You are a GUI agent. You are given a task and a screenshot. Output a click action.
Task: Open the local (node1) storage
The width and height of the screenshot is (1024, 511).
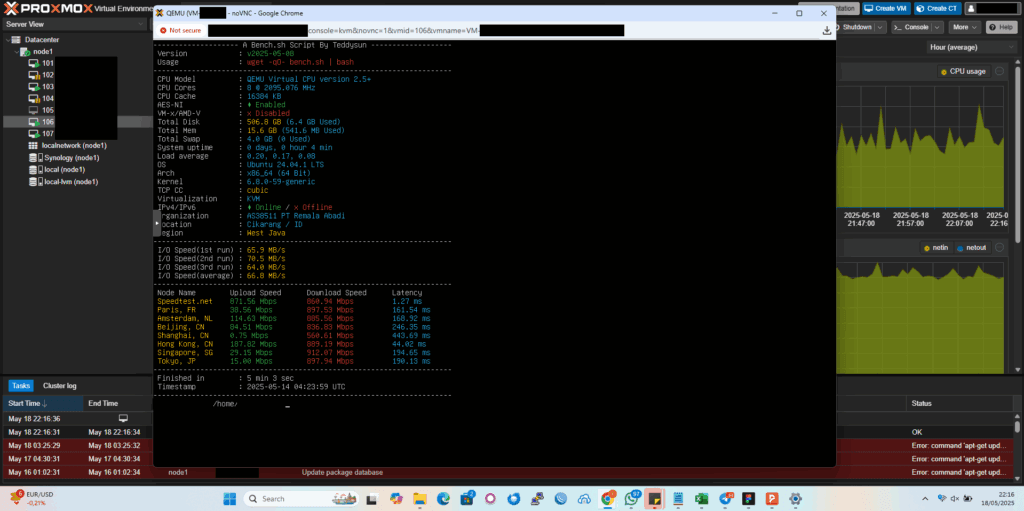point(62,169)
